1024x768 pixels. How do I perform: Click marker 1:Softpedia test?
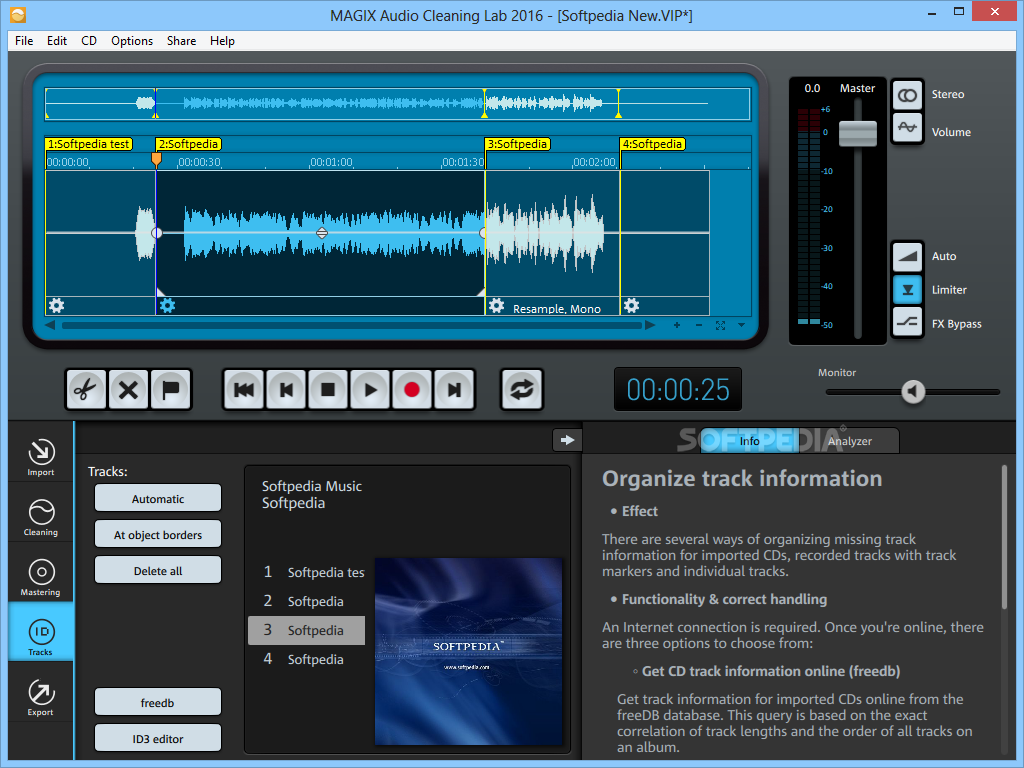click(x=89, y=144)
